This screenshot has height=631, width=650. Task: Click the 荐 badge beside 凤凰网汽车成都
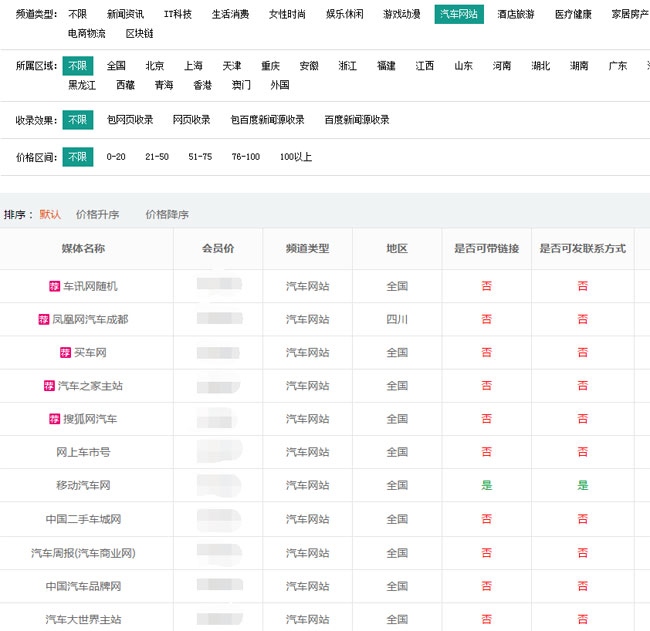[44, 320]
